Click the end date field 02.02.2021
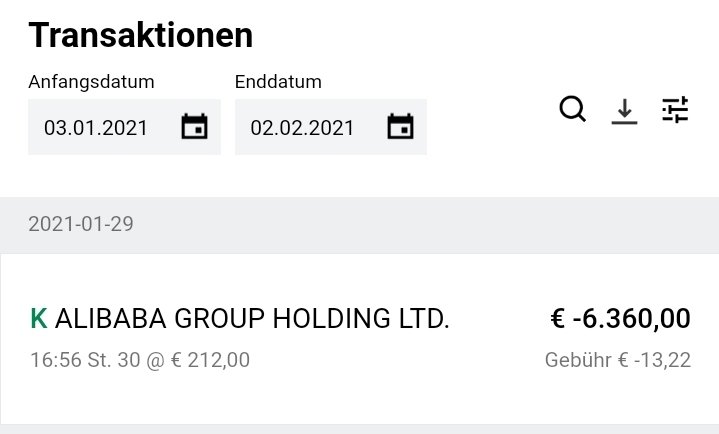 303,128
